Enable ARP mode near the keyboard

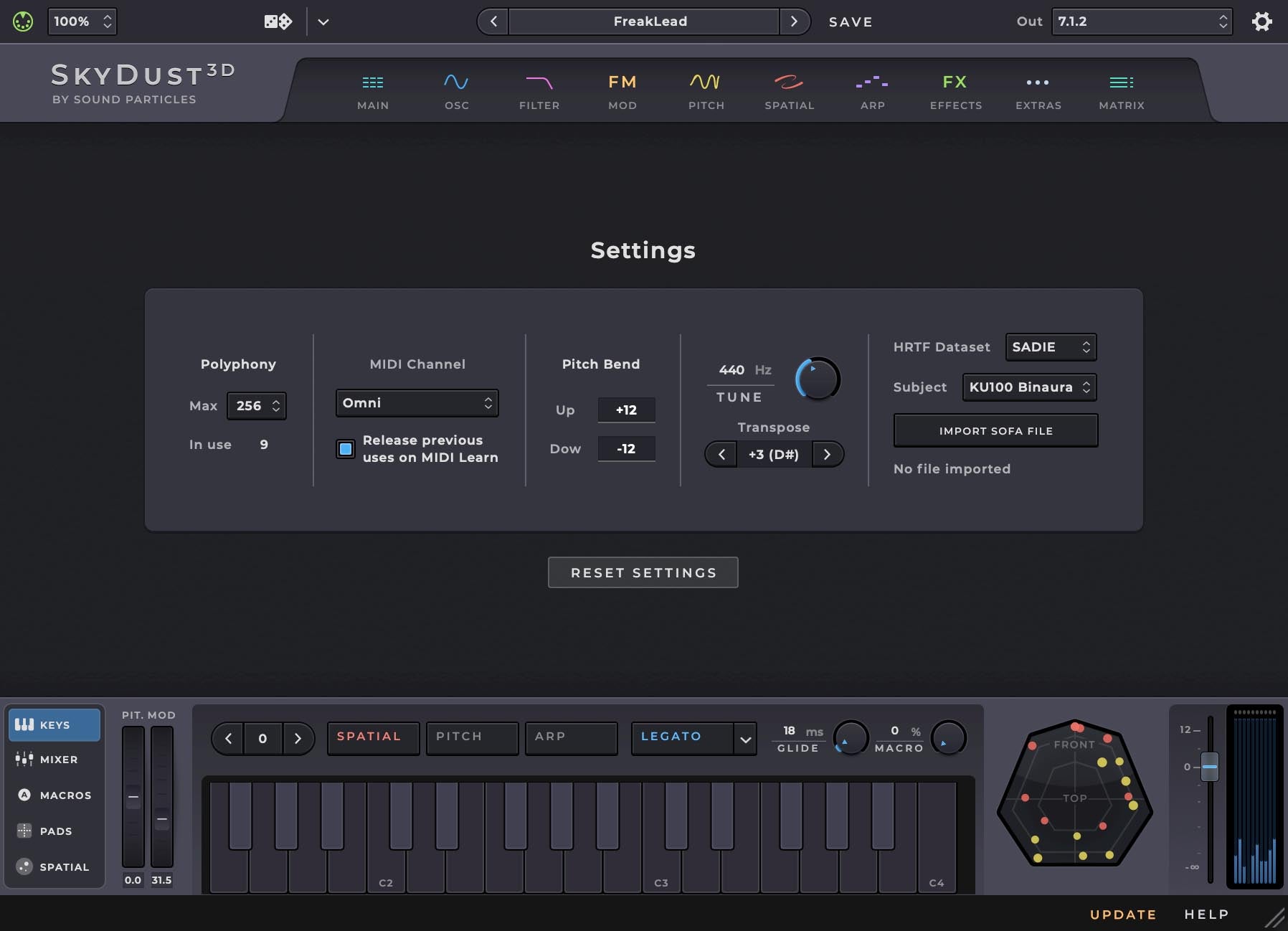pos(571,737)
